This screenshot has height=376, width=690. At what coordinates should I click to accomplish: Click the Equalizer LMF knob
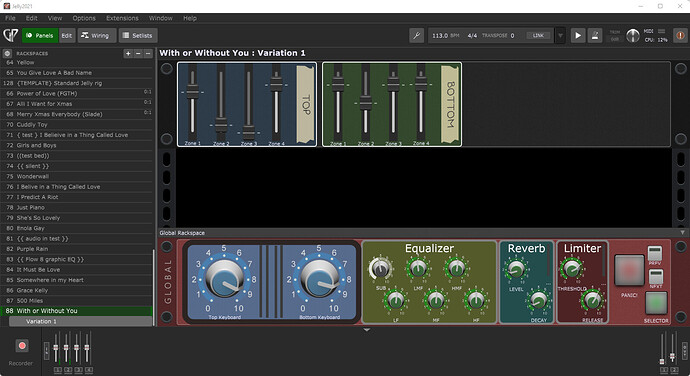418,268
